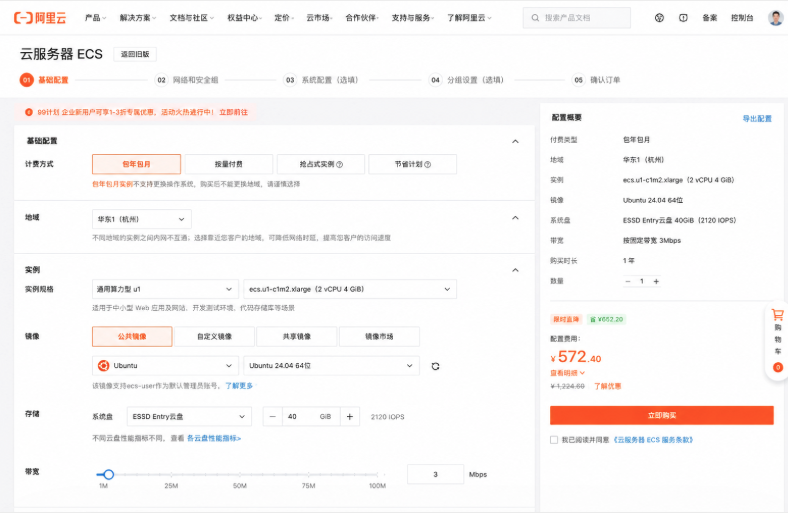Click the shopping cart icon
Viewport: 788px width, 513px height.
[777, 315]
